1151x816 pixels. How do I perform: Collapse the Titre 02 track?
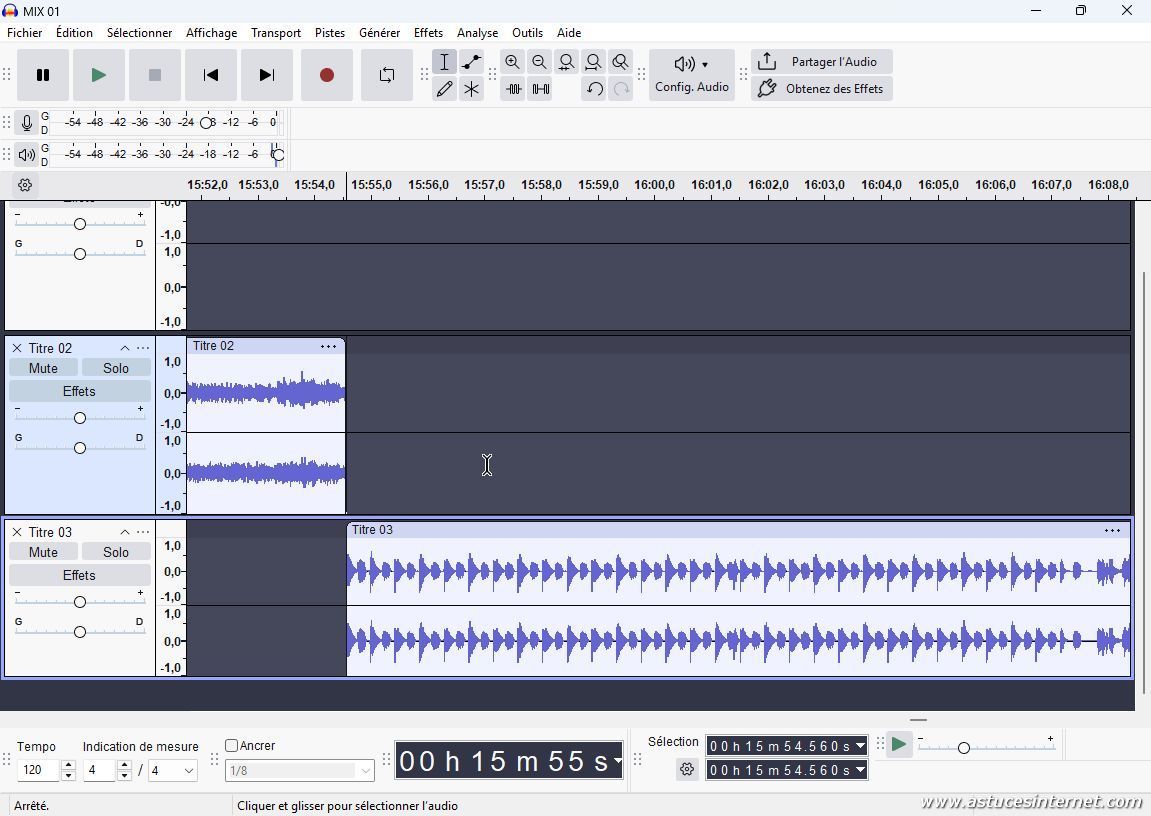pos(124,348)
